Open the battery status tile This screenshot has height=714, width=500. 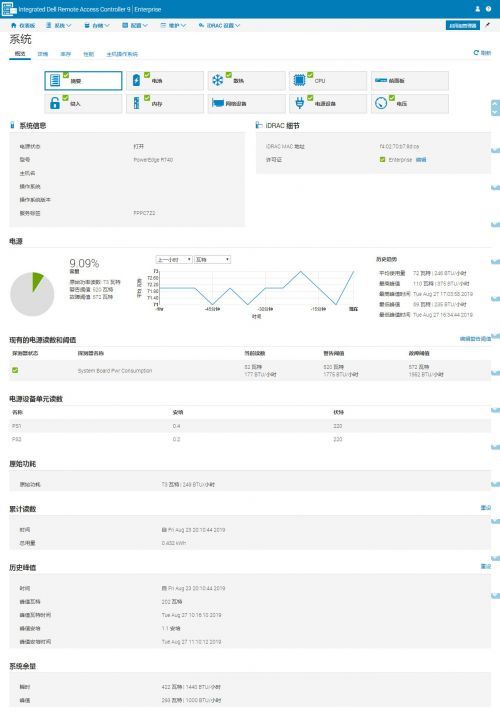click(x=165, y=81)
